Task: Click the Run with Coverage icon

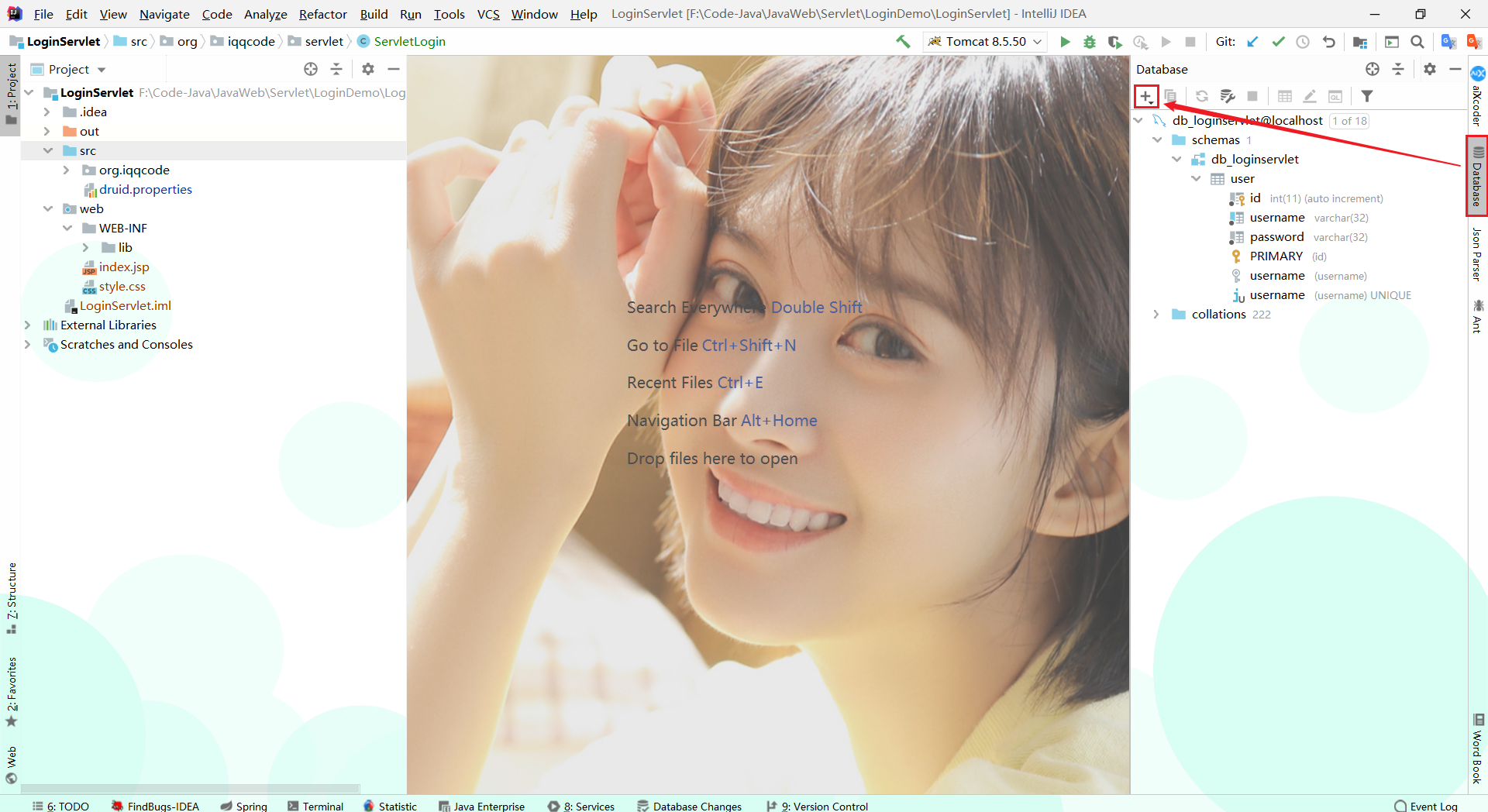Action: pos(1115,41)
